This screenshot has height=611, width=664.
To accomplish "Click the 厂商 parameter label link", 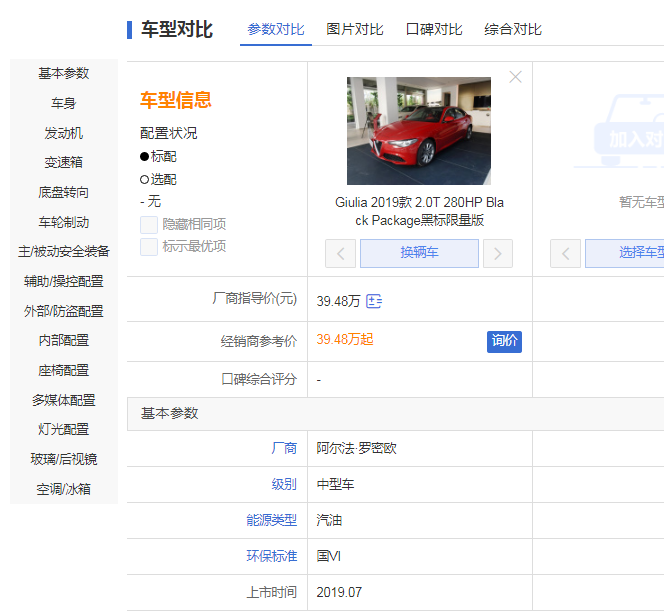I will (284, 448).
